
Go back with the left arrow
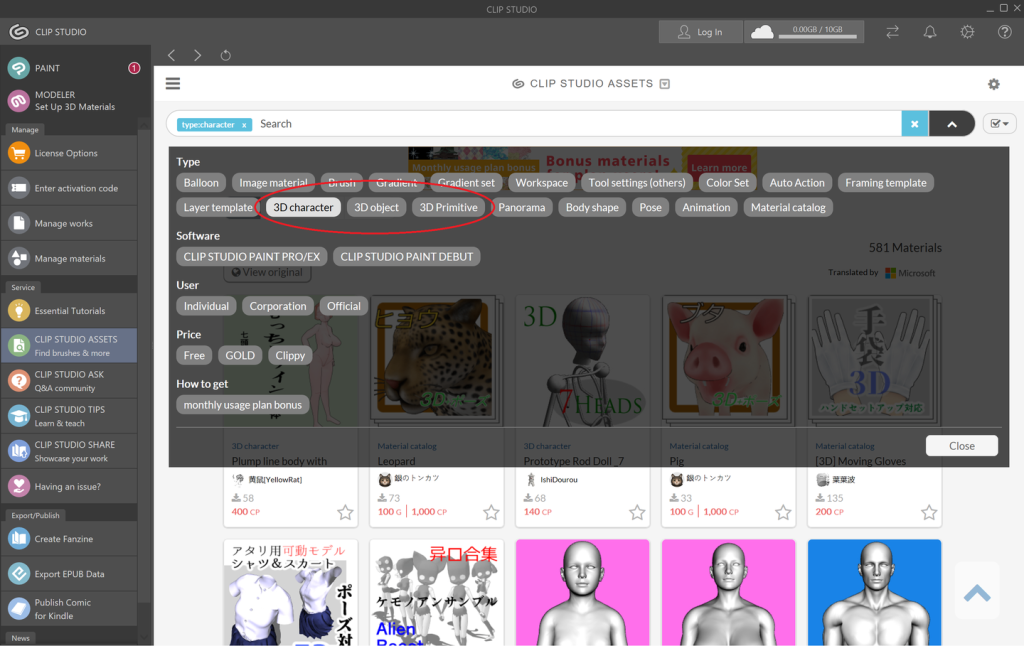click(171, 56)
